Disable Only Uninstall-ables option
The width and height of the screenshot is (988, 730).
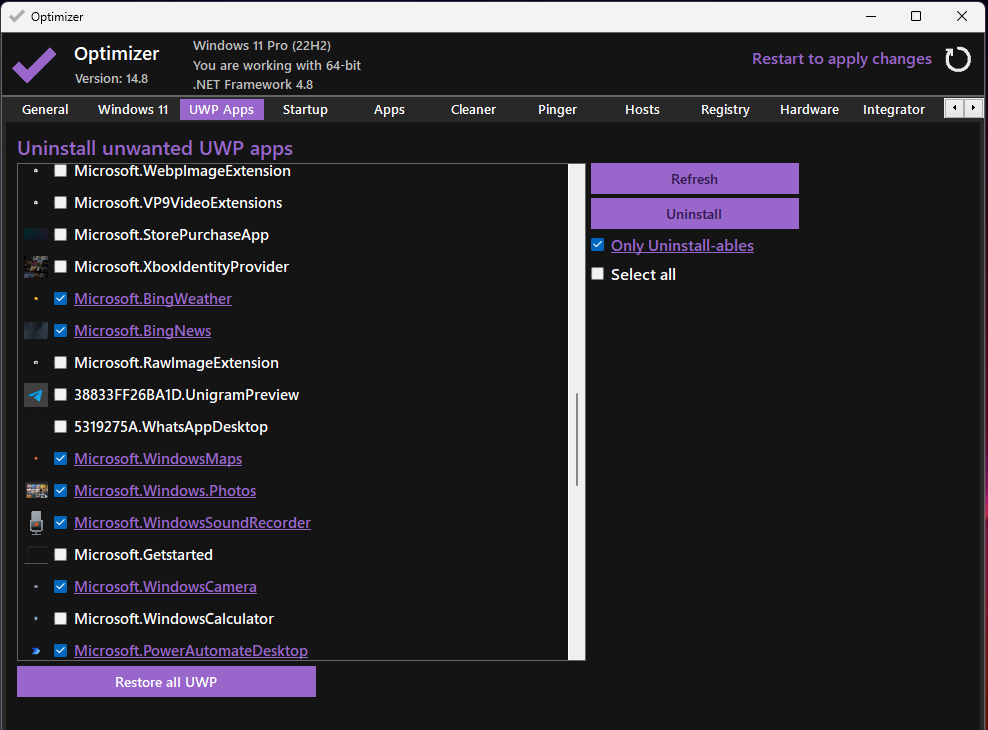click(x=598, y=245)
